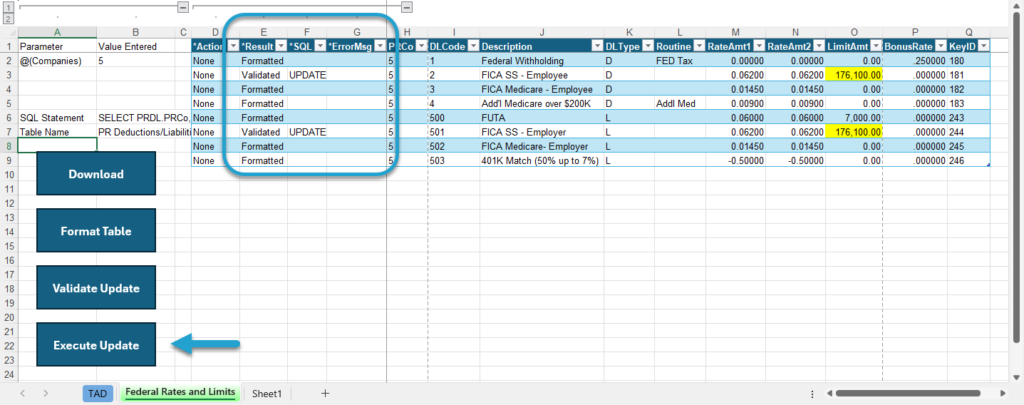1024x405 pixels.
Task: Click the Validate Update button
Action: pos(96,288)
